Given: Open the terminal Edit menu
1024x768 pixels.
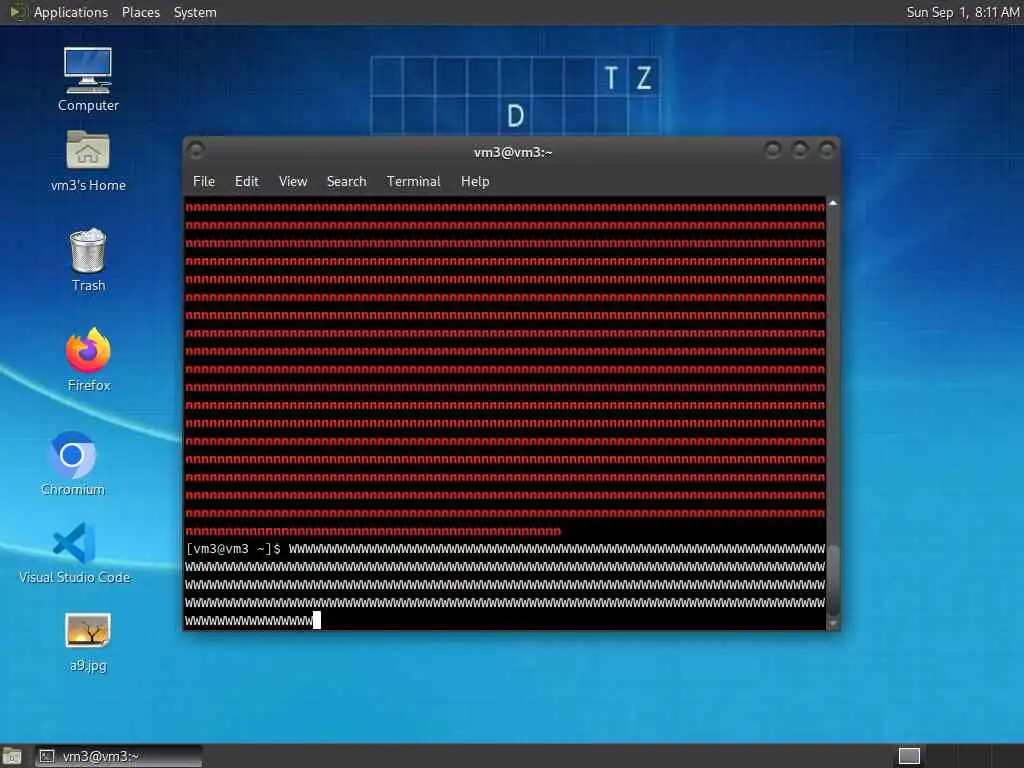Looking at the screenshot, I should click(247, 182).
